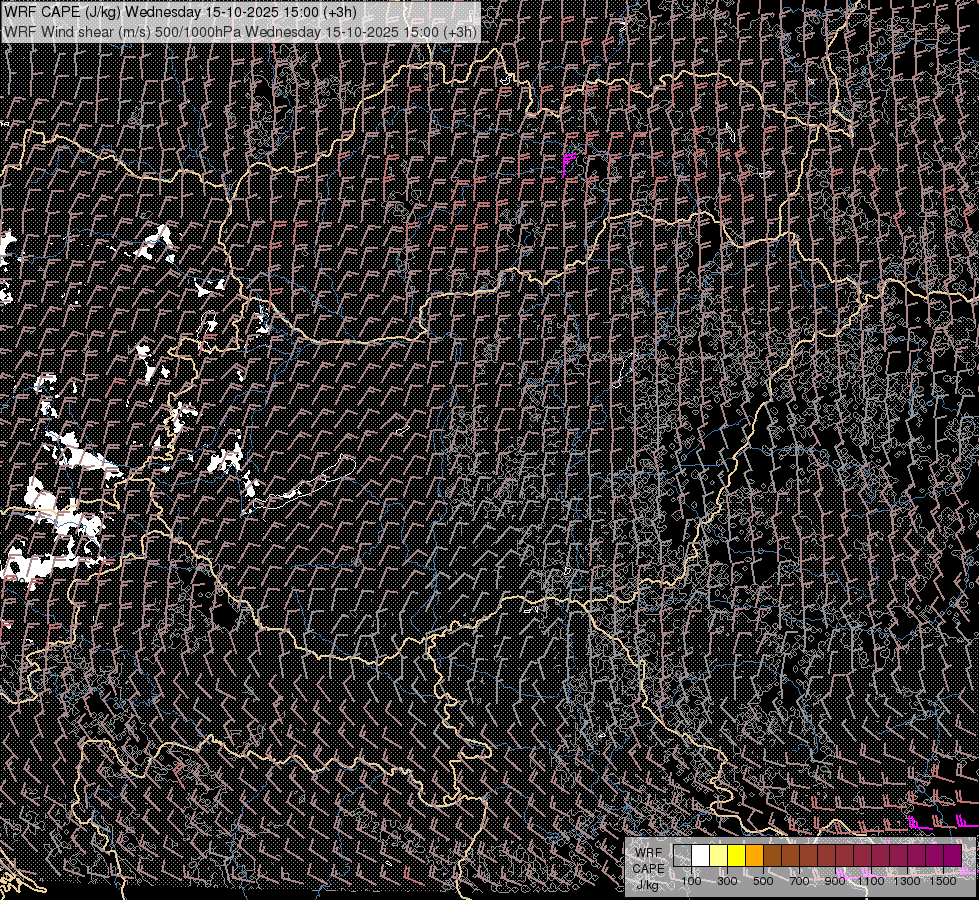The height and width of the screenshot is (900, 979).
Task: Click the 700 legend scale label
Action: (799, 881)
